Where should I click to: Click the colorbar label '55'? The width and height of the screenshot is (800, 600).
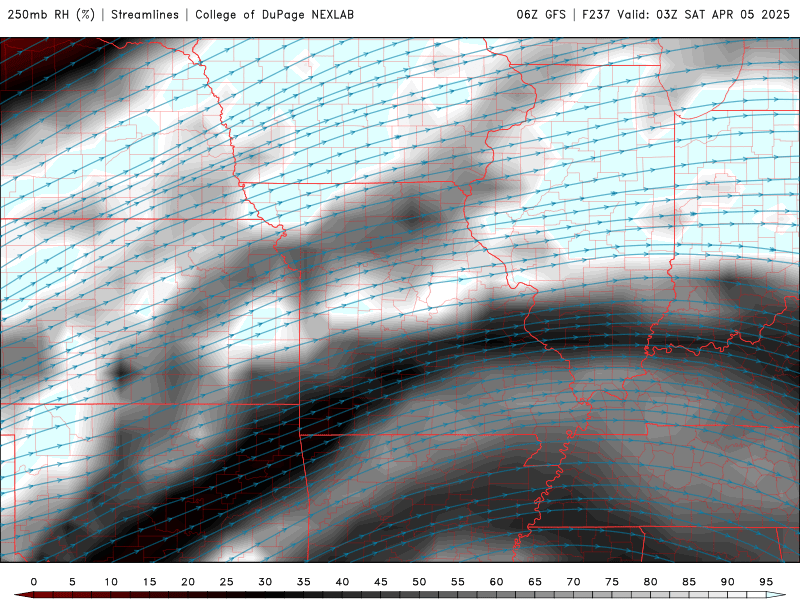(458, 582)
